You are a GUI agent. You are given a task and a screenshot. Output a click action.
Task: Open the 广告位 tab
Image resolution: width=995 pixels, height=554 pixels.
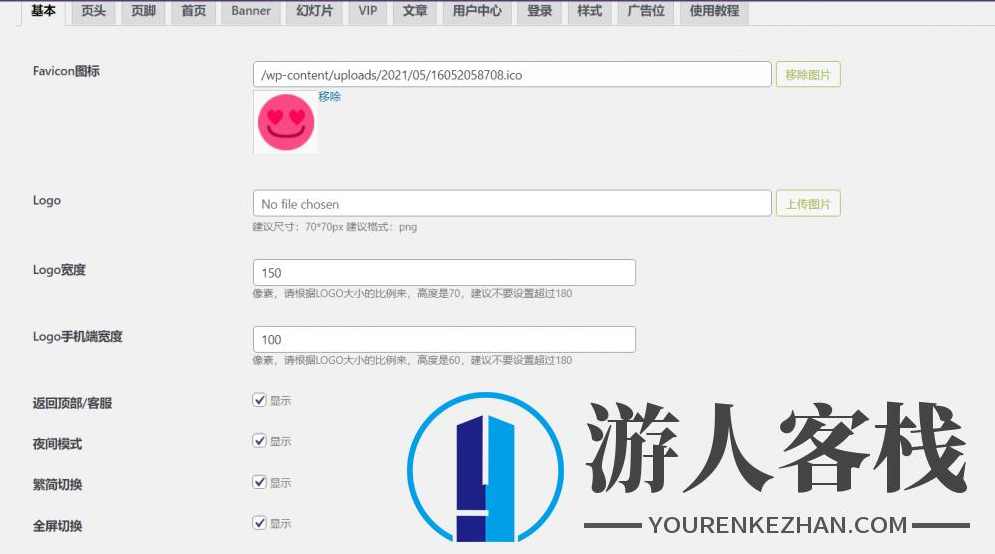(646, 11)
